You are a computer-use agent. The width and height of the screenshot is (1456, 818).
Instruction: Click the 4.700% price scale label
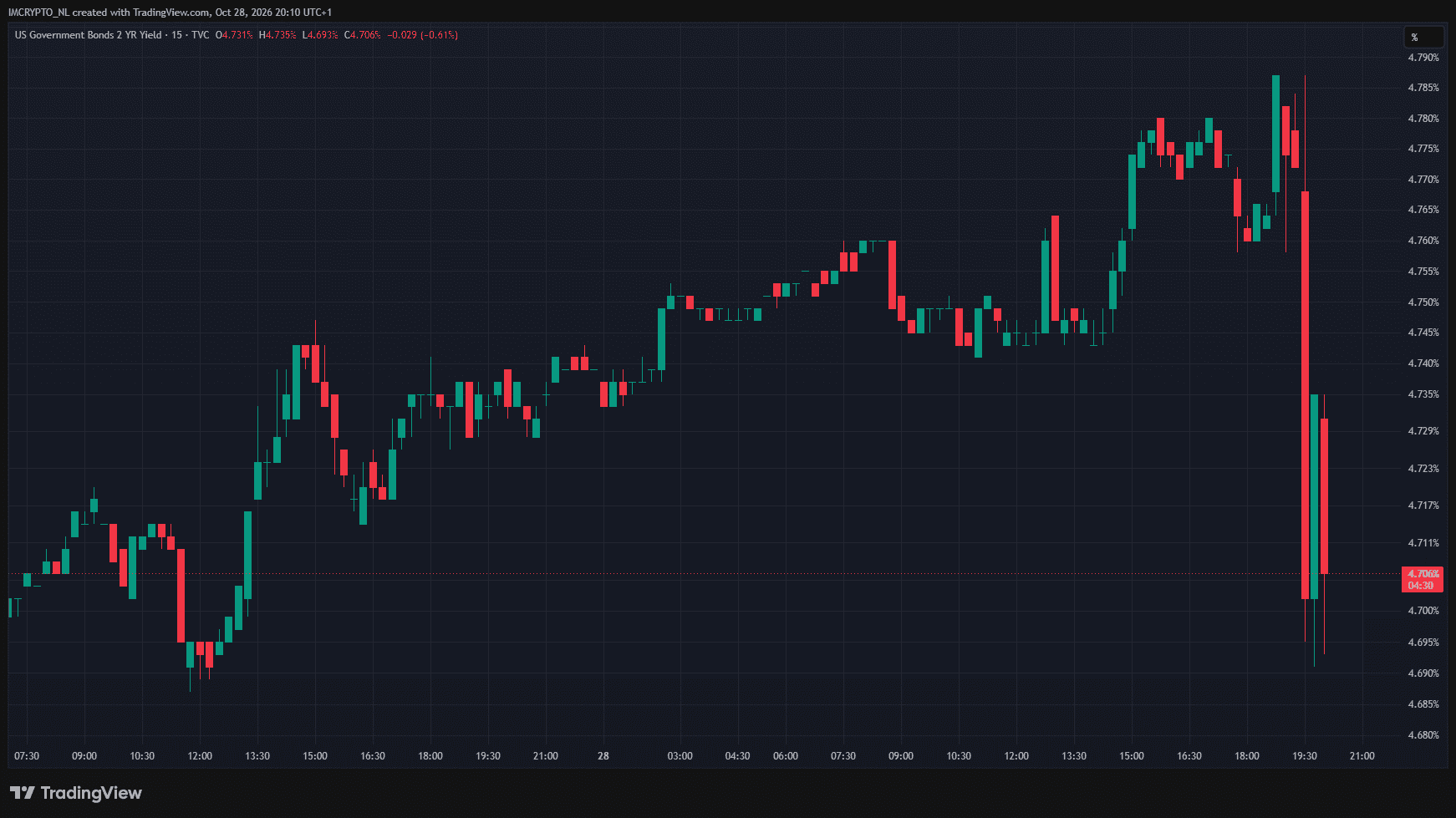[1423, 611]
